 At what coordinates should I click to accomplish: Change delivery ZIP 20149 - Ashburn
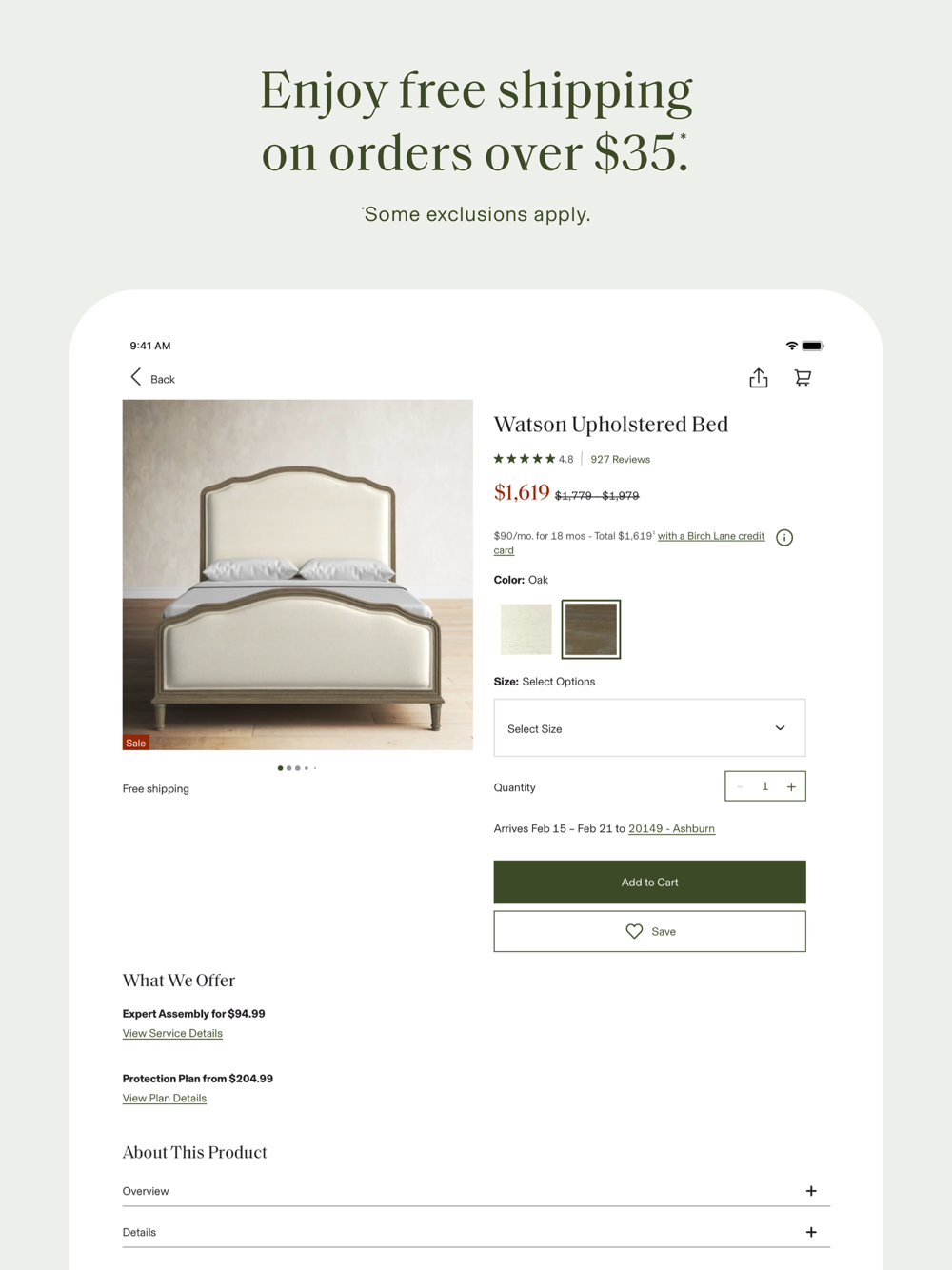click(x=671, y=828)
